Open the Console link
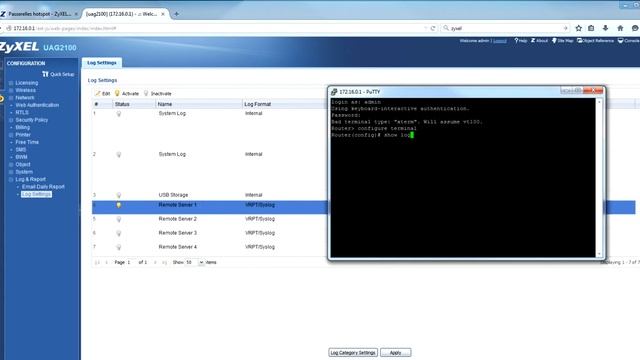This screenshot has height=360, width=640. (629, 41)
